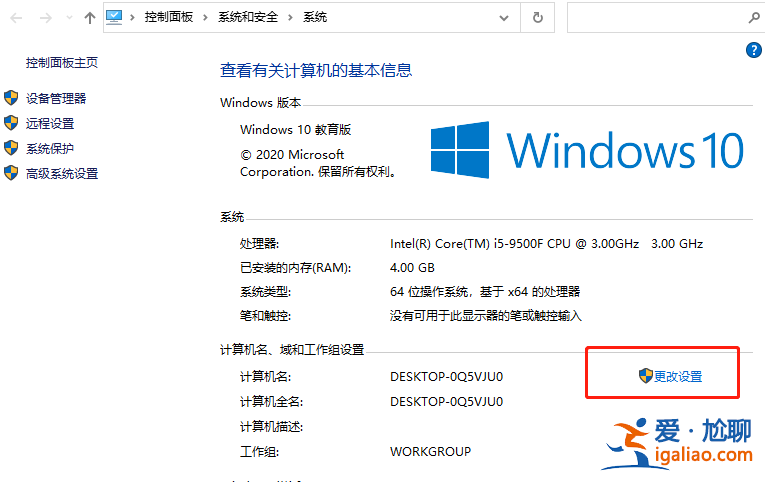Go forward with the right arrow
The image size is (765, 482).
point(45,18)
